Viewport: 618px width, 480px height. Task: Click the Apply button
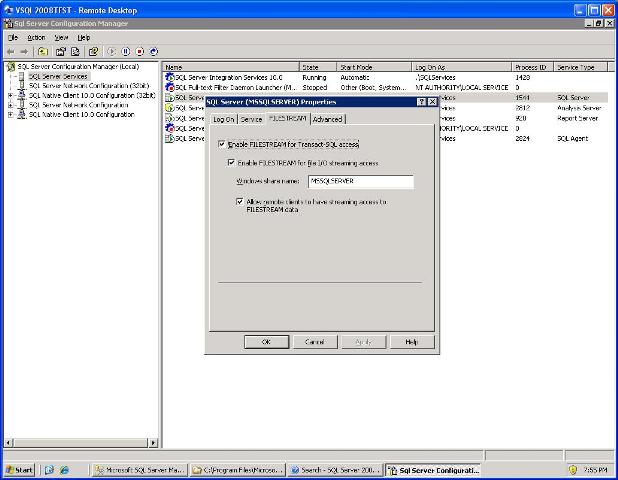(x=363, y=342)
